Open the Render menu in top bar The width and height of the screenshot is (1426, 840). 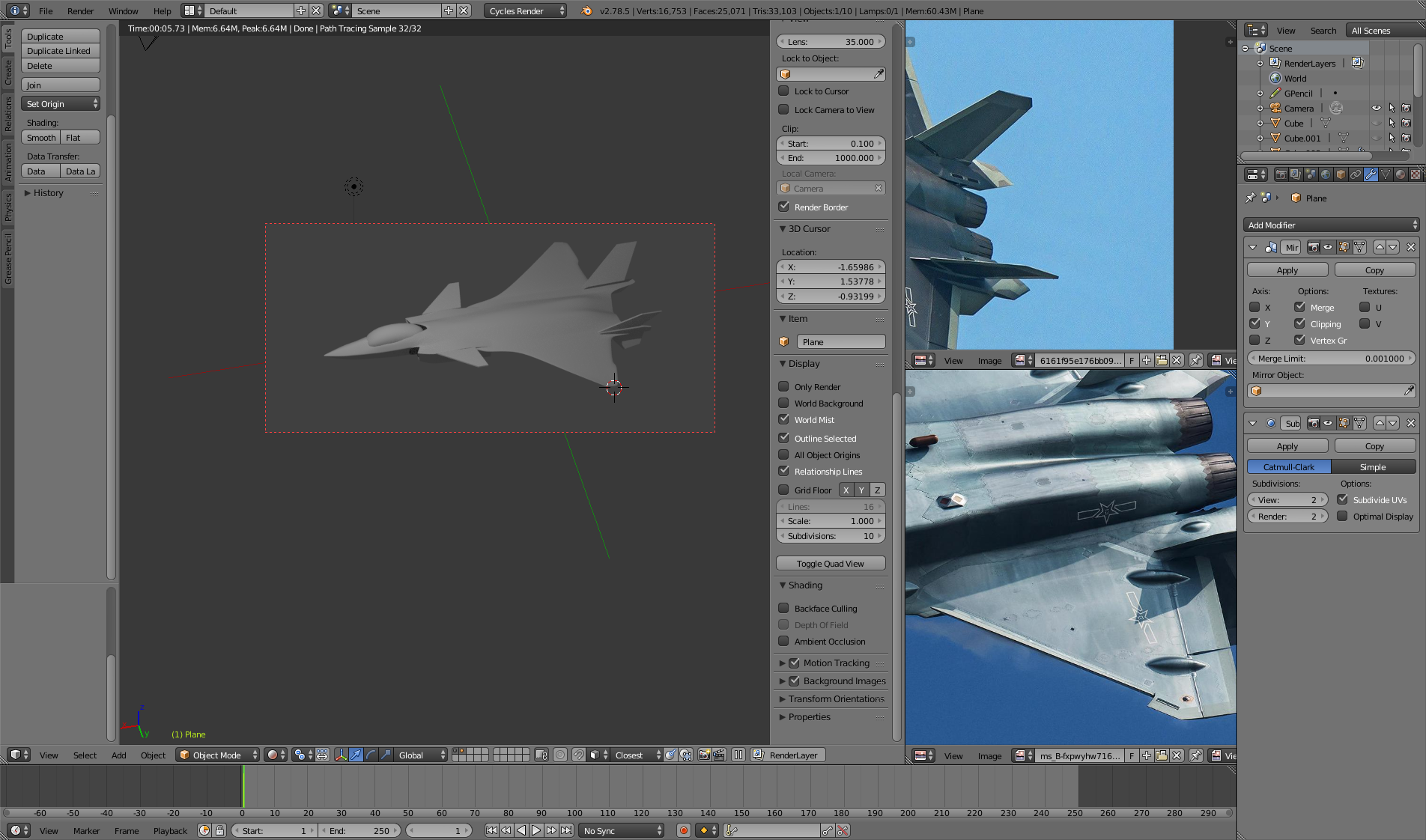(x=81, y=10)
